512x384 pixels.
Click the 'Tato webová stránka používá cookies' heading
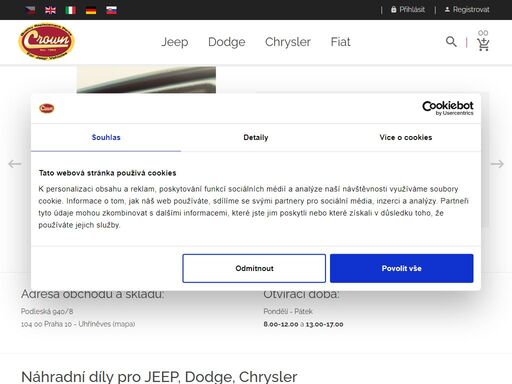coord(107,173)
